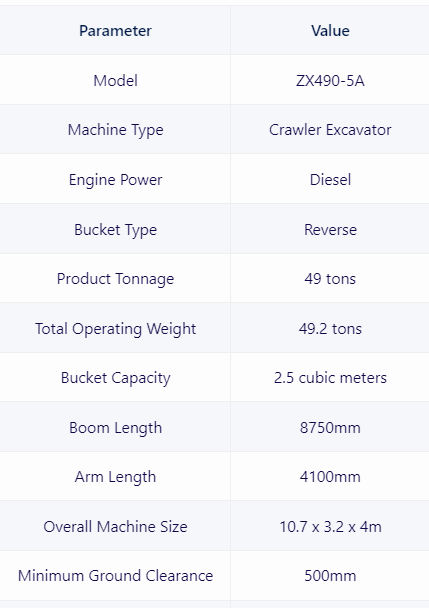This screenshot has height=608, width=429.
Task: Click the Total Operating Weight label
Action: (115, 329)
